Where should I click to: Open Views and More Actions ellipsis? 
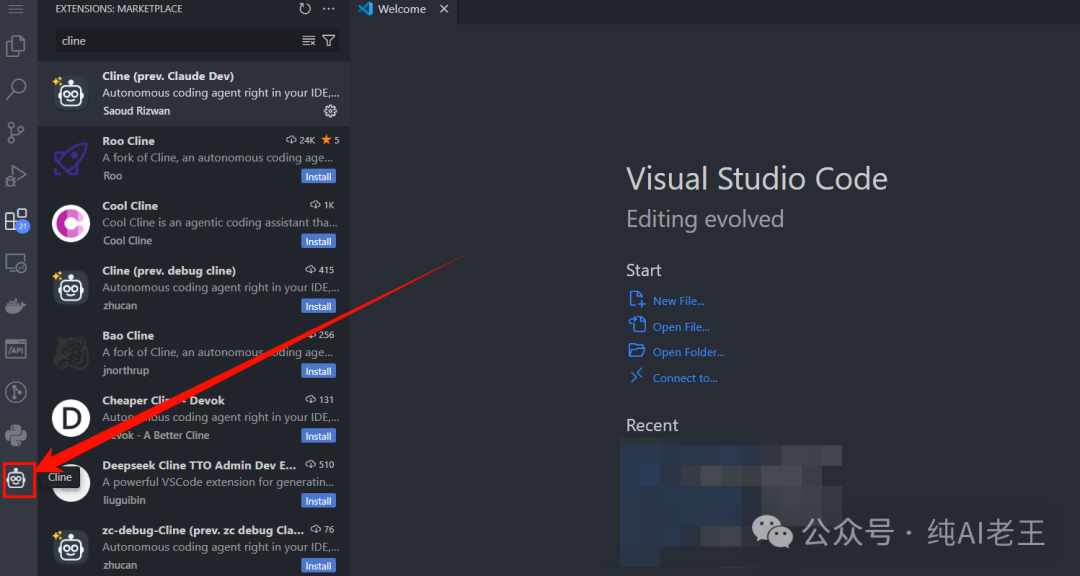[329, 9]
